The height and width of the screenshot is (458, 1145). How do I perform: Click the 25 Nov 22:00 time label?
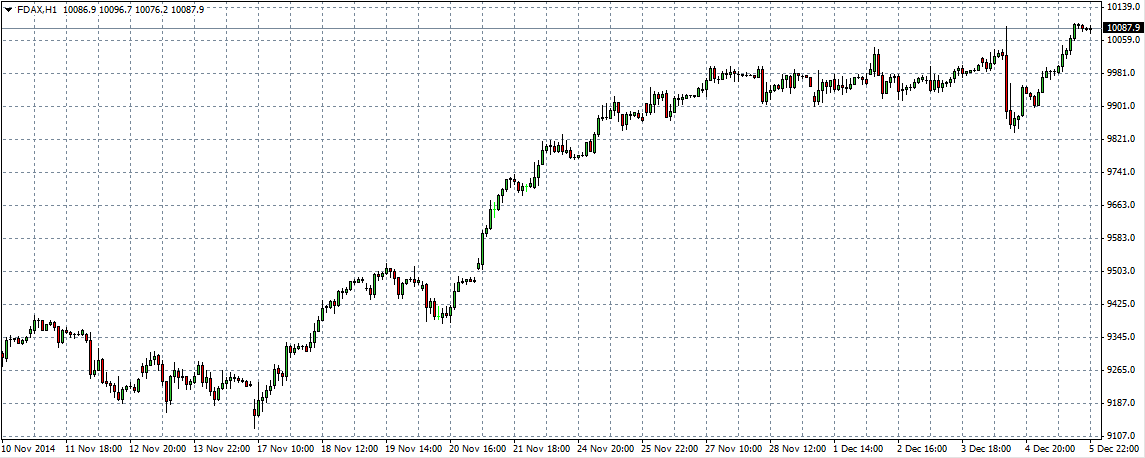(672, 450)
